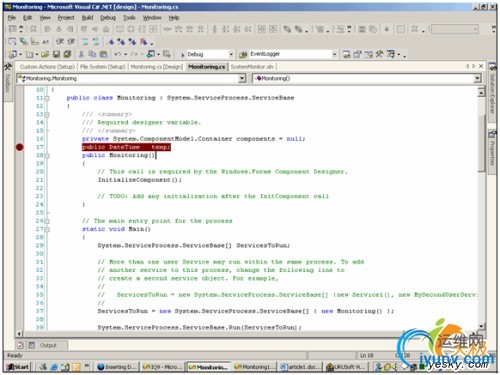
Task: Switch to Monitoring1 taskbar button
Action: [255, 367]
